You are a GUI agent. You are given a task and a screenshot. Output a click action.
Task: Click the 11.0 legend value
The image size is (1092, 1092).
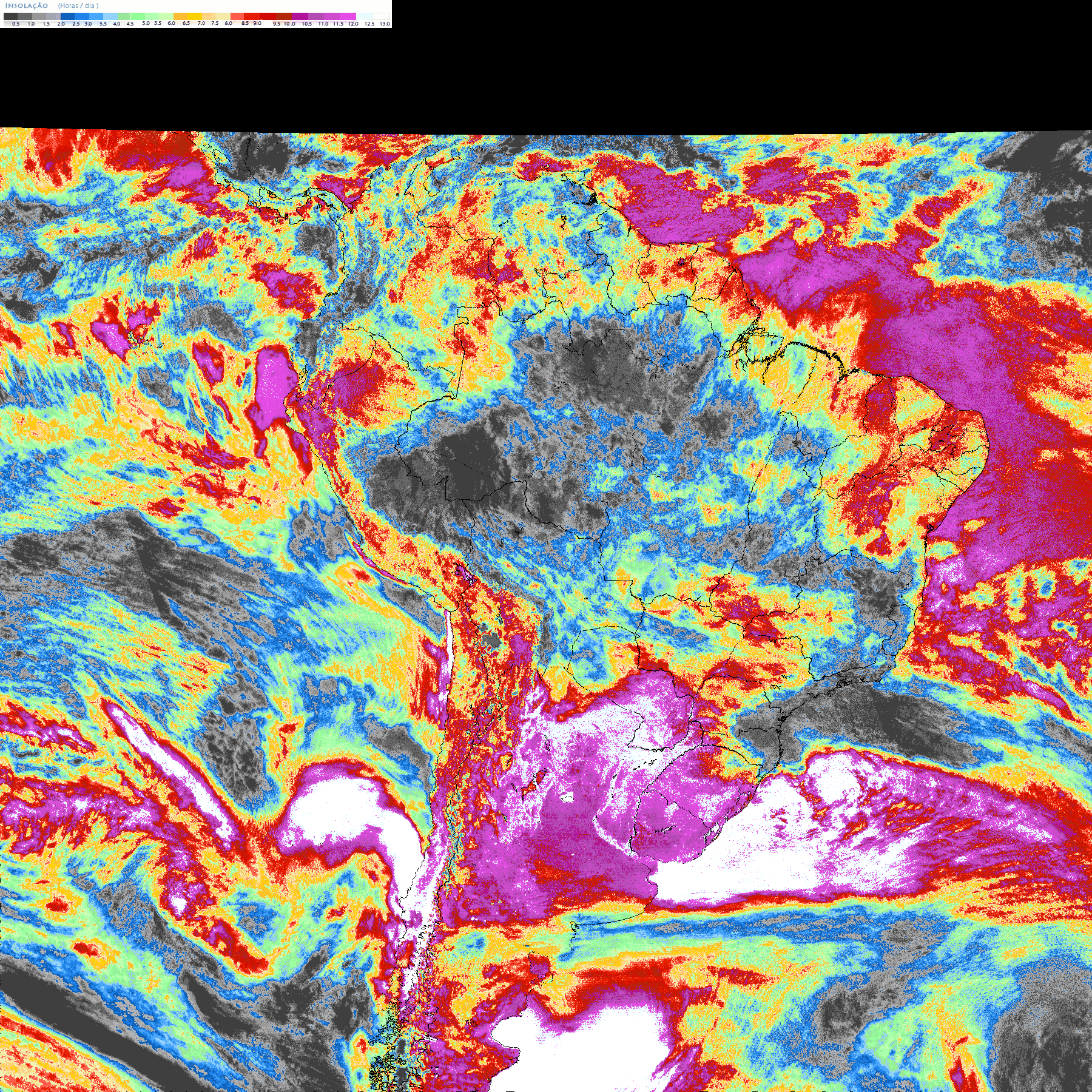pyautogui.click(x=323, y=24)
